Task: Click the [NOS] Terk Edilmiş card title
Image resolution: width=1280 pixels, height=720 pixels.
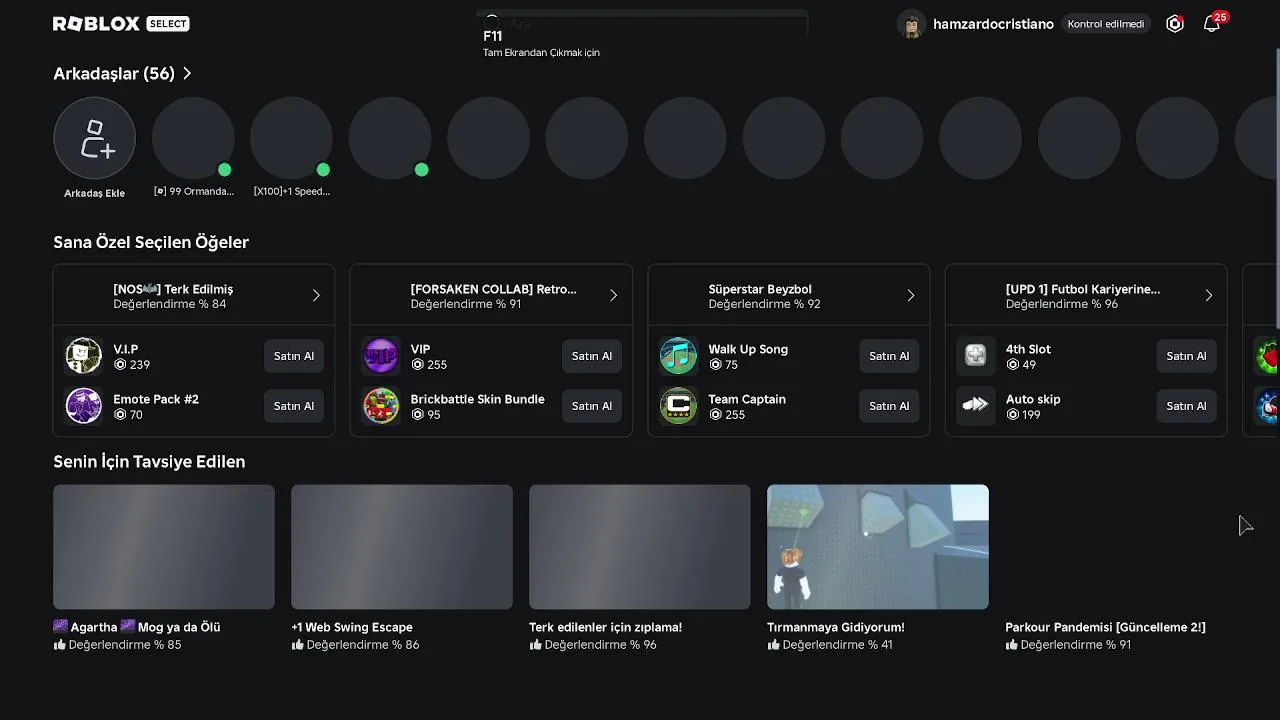Action: [x=173, y=289]
